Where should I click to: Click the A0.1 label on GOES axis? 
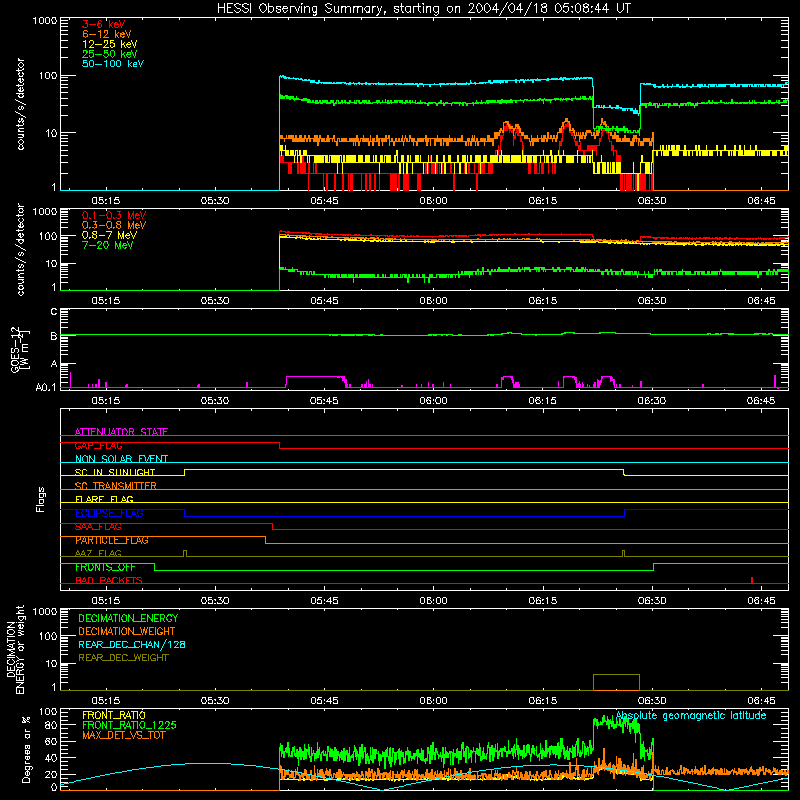pyautogui.click(x=45, y=388)
